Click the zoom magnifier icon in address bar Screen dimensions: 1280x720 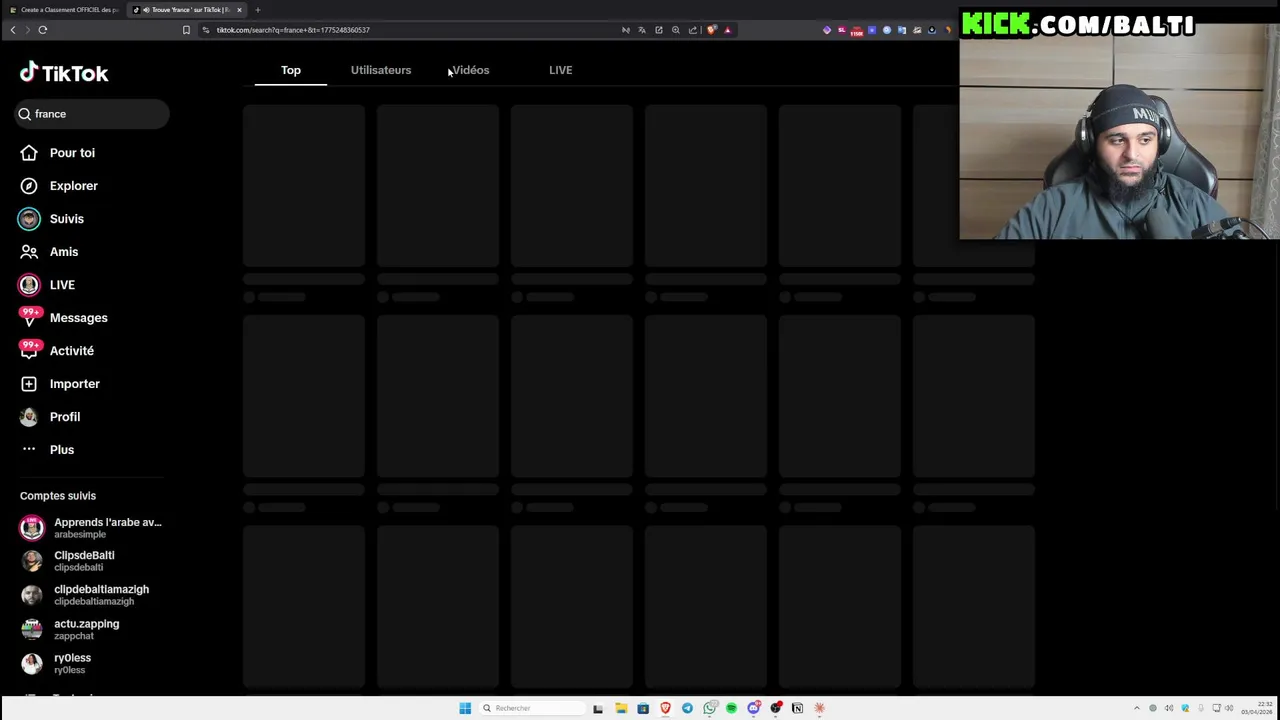676,30
